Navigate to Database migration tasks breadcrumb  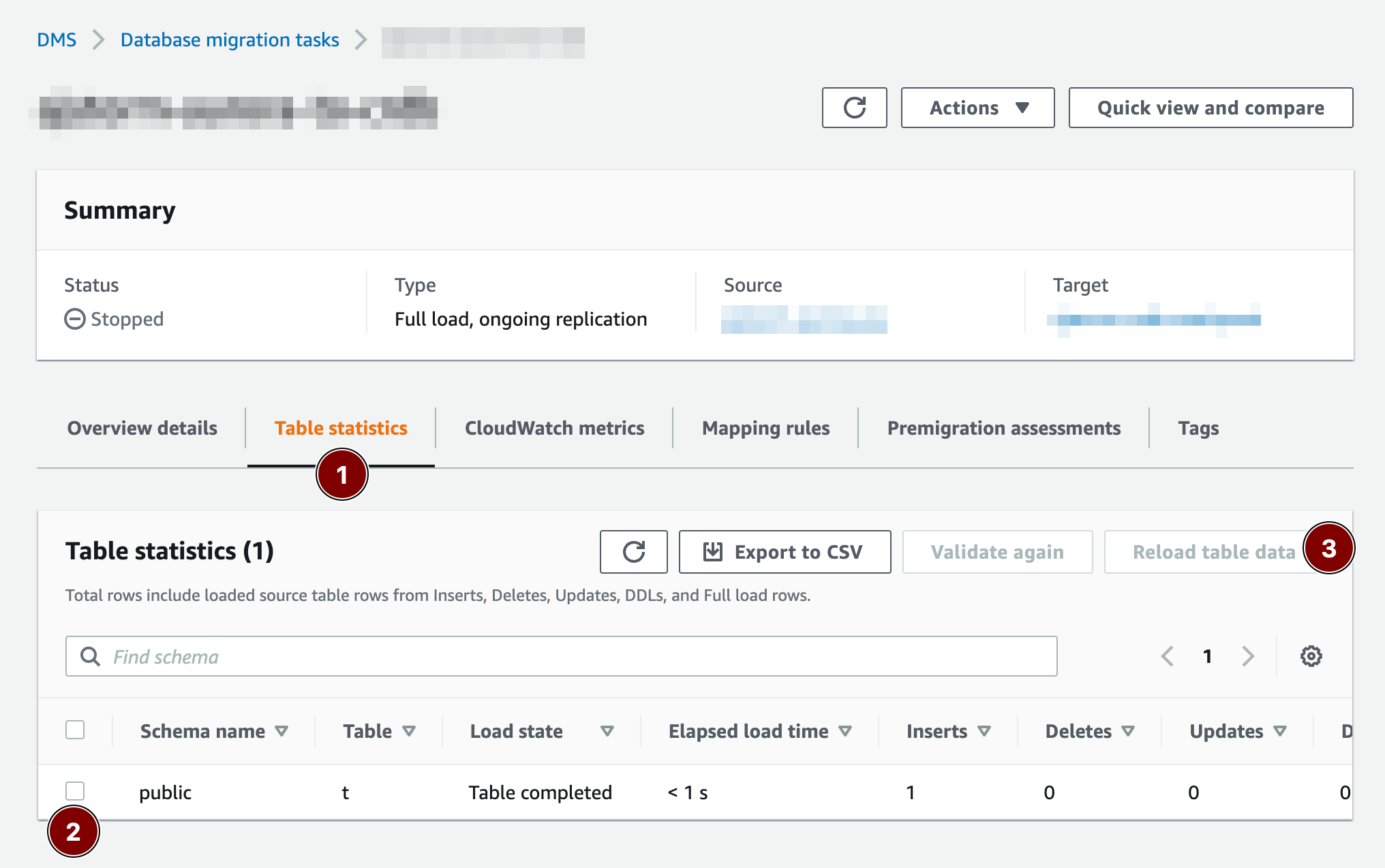230,40
